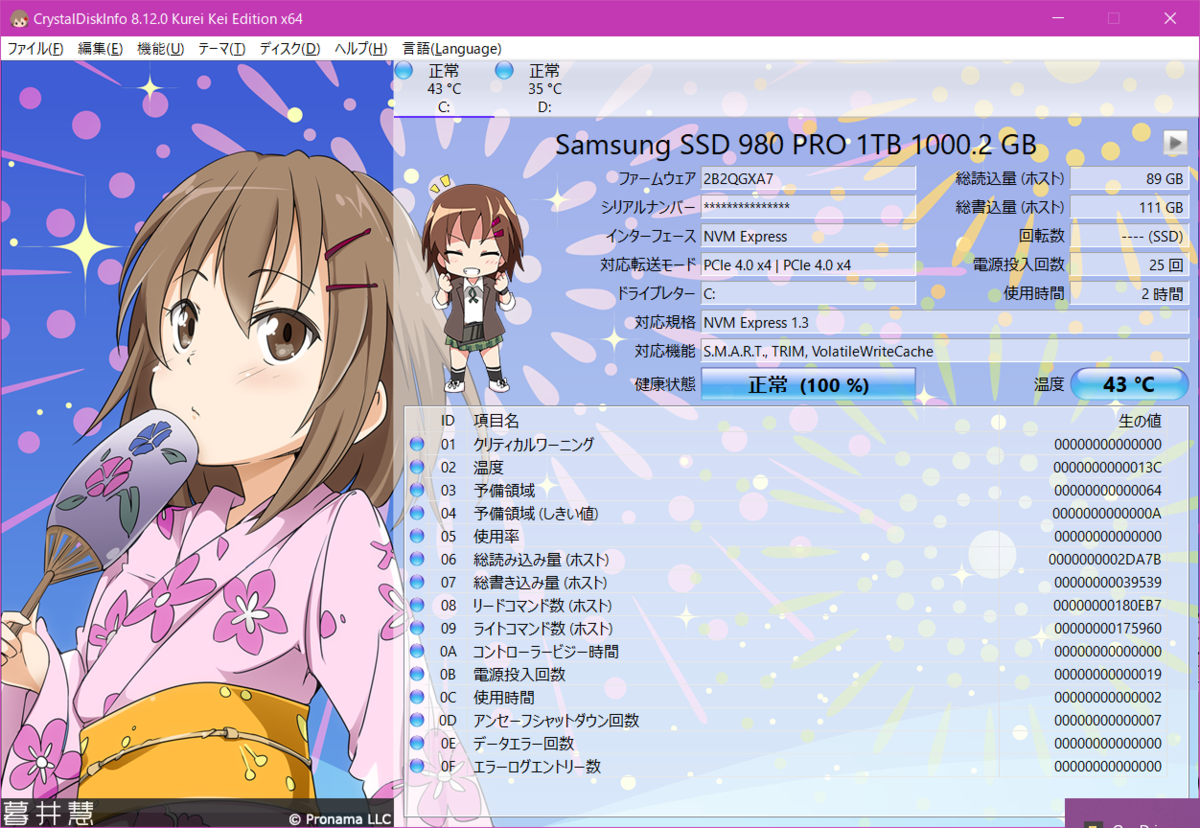Click the drive letter field C:
This screenshot has height=828, width=1200.
[808, 294]
